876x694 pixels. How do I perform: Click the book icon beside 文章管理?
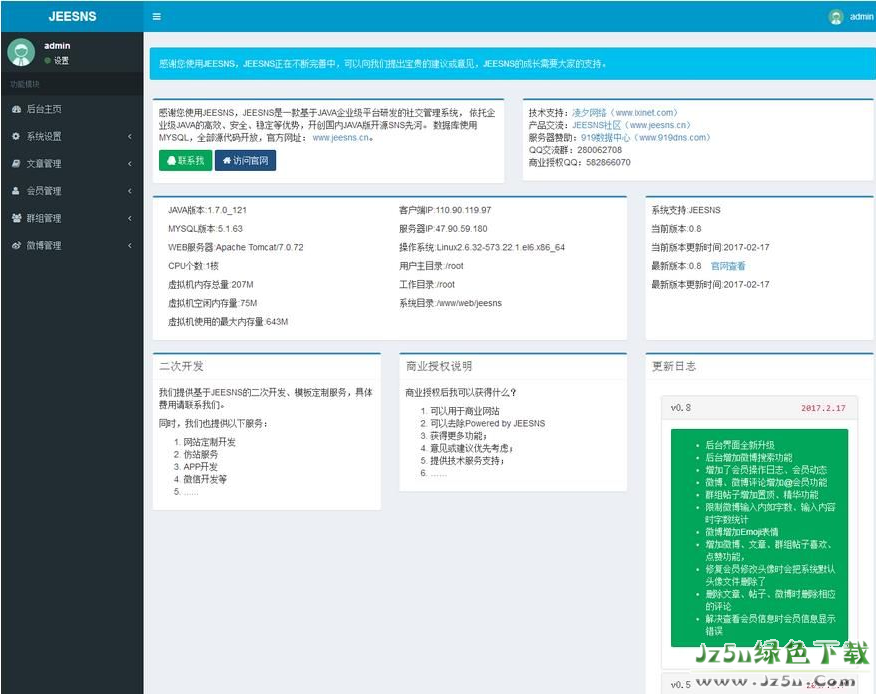16,164
